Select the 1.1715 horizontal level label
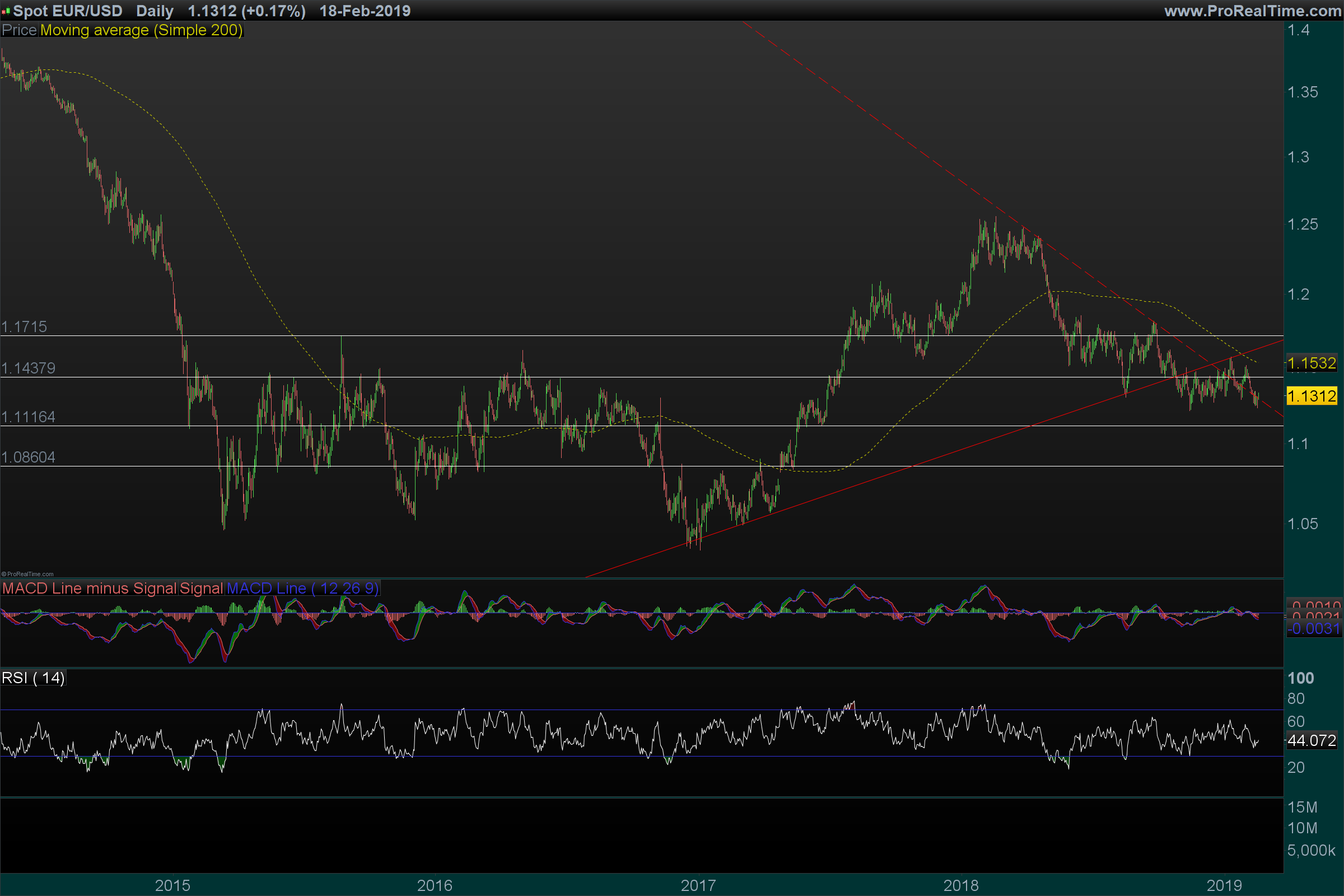This screenshot has height=896, width=1344. point(24,327)
